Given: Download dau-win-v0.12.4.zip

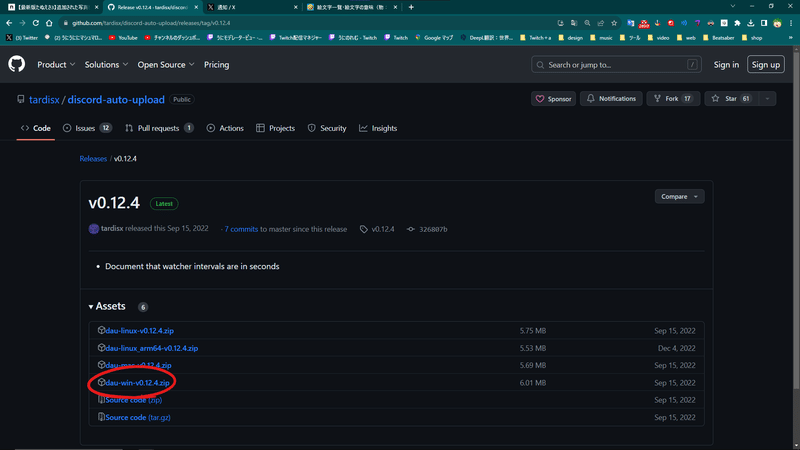Looking at the screenshot, I should pyautogui.click(x=137, y=383).
